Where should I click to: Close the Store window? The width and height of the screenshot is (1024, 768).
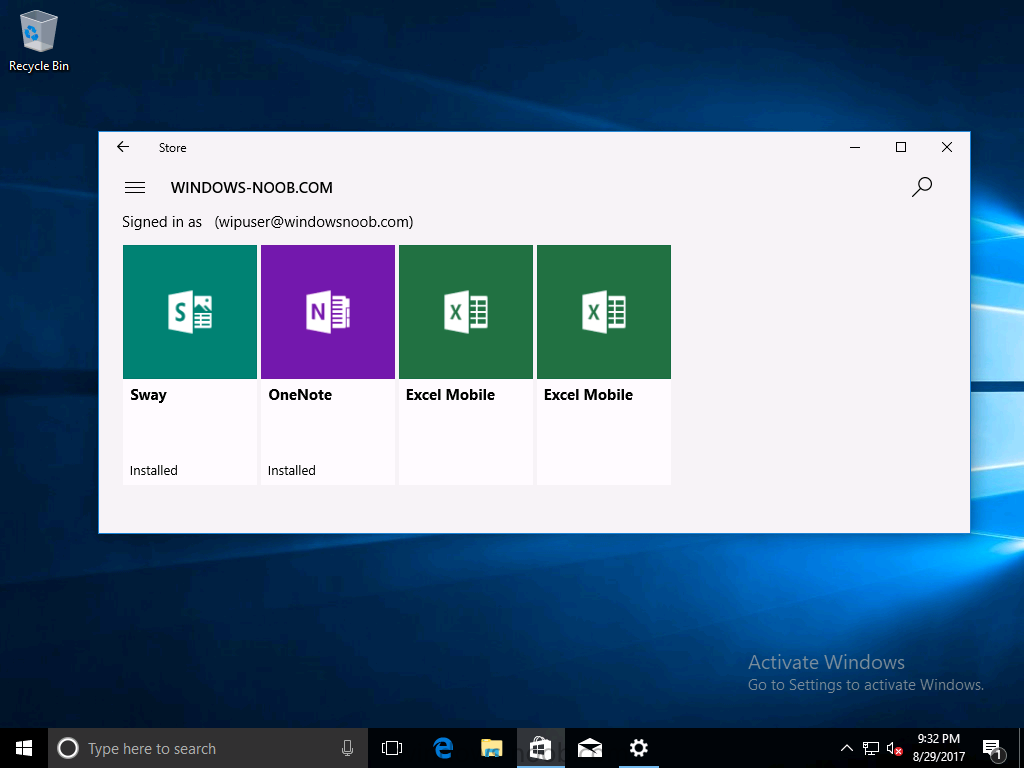947,148
